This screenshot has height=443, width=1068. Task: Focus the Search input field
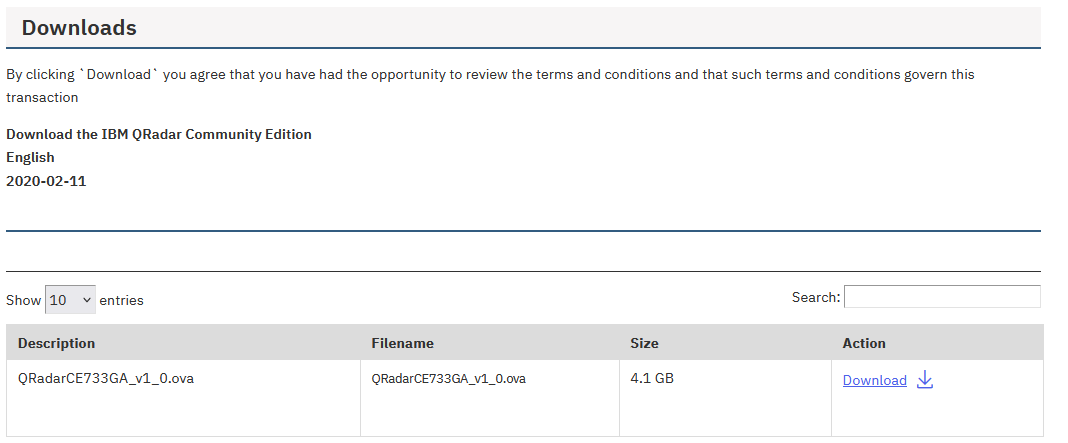942,296
